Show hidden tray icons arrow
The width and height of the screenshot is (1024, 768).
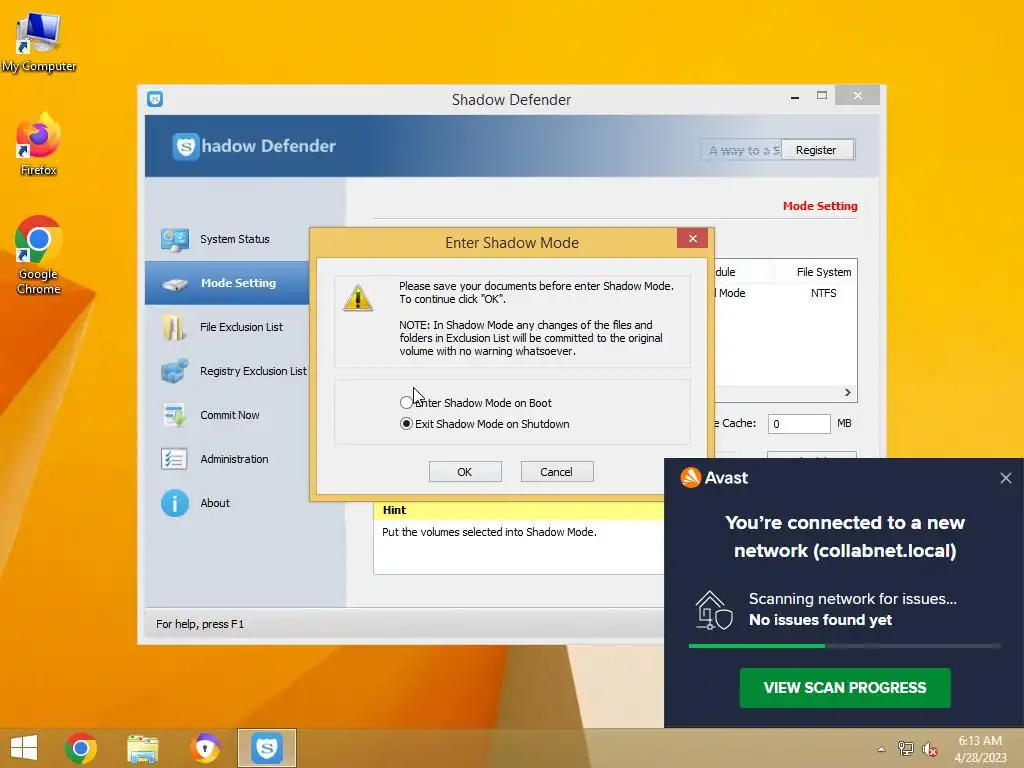(882, 750)
